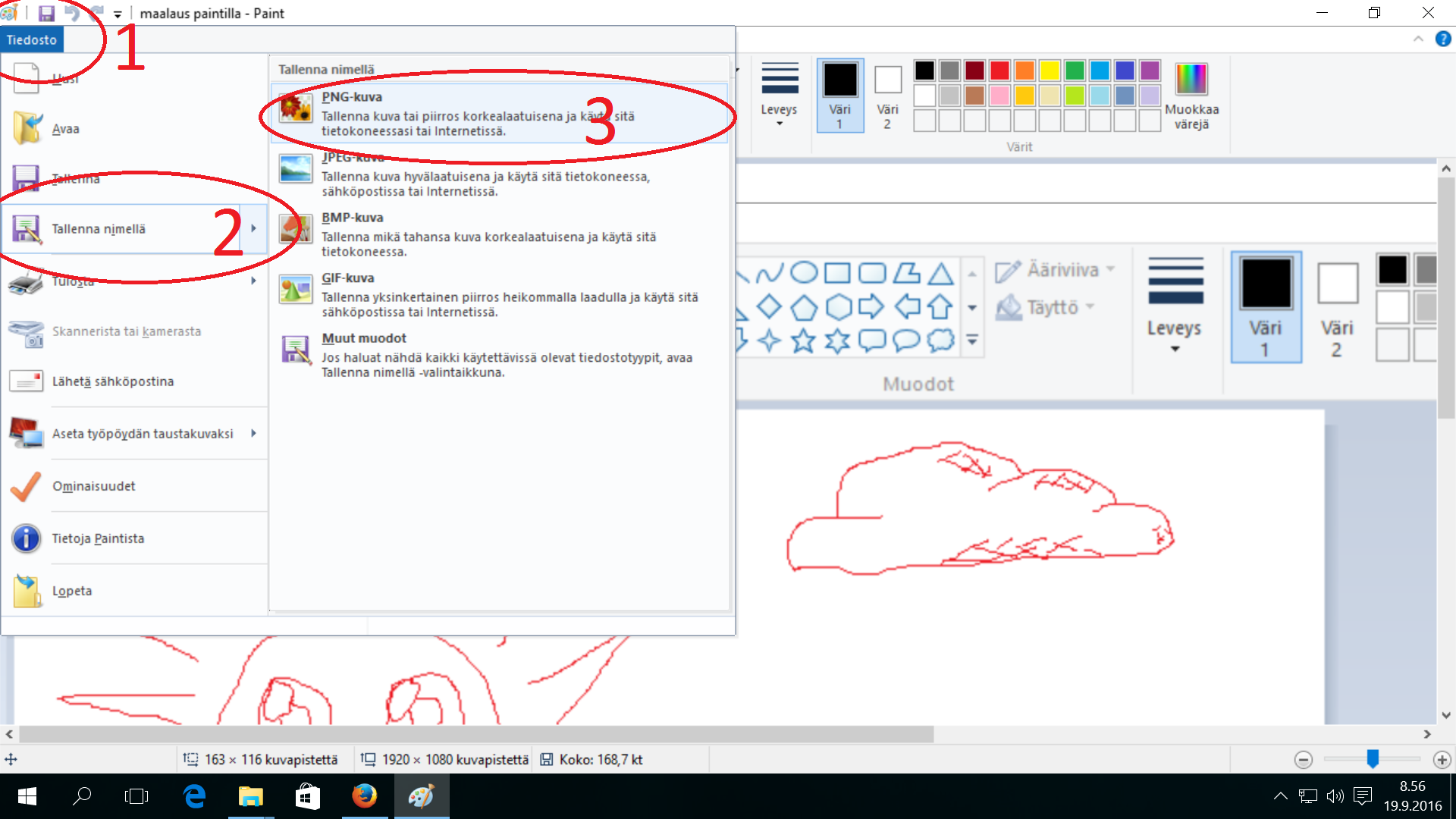
Task: Click the blue help question mark icon
Action: coord(1443,39)
